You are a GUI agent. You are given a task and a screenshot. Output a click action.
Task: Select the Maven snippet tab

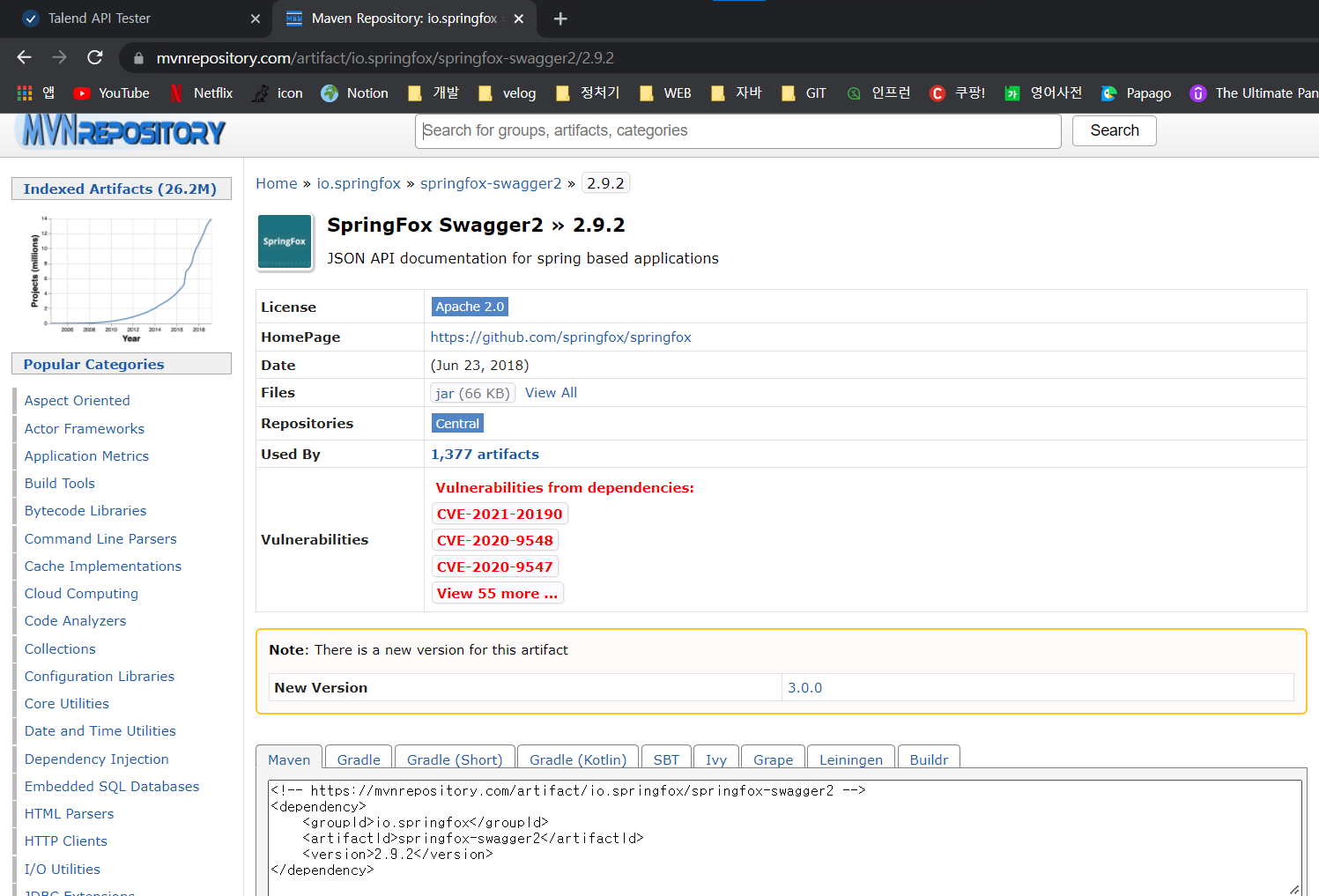[x=289, y=759]
